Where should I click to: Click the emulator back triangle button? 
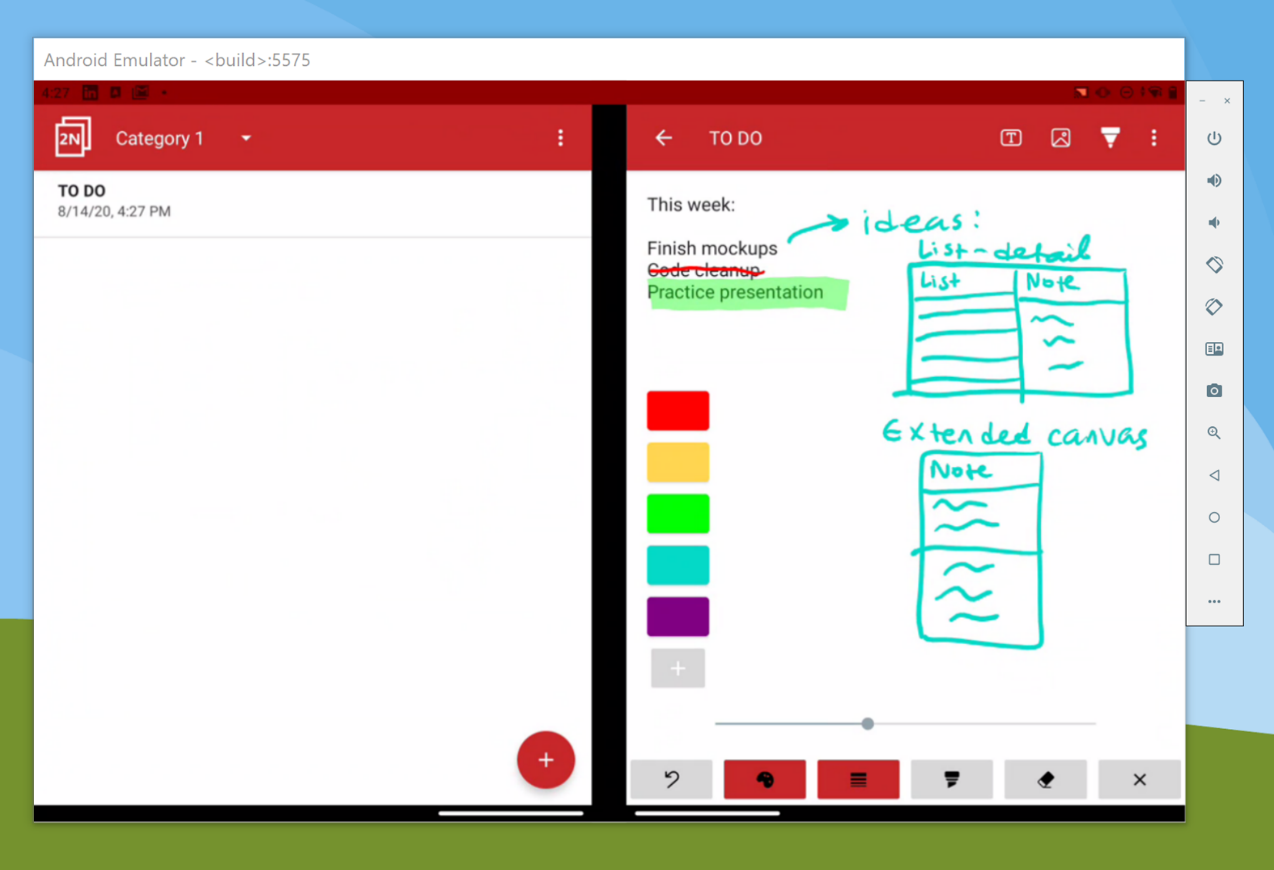tap(1214, 476)
